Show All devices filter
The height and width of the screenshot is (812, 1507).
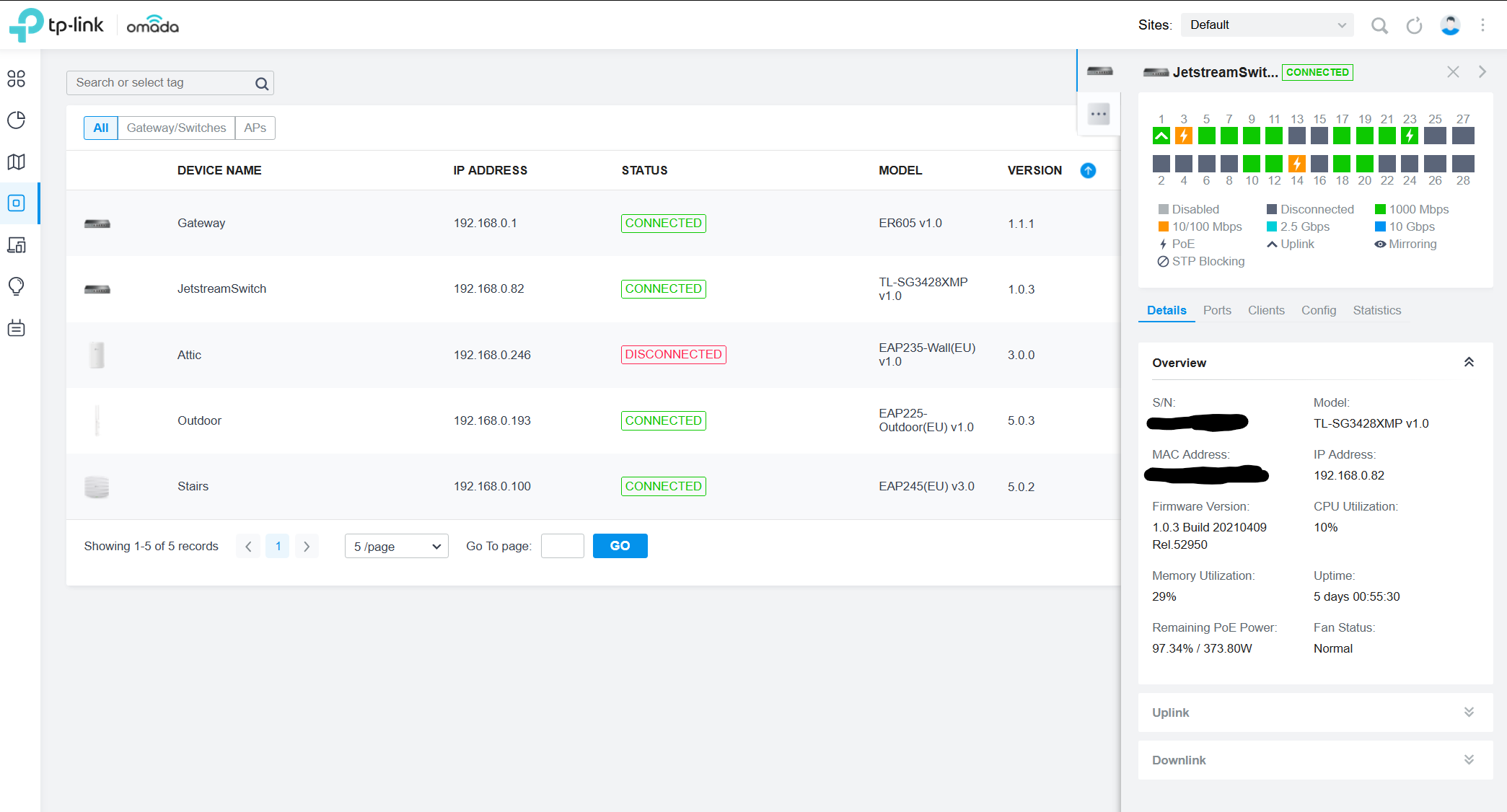pyautogui.click(x=101, y=128)
